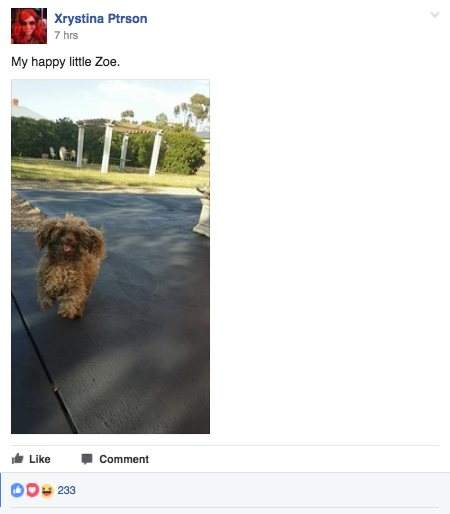Click the speech bubble comment icon

[87, 459]
